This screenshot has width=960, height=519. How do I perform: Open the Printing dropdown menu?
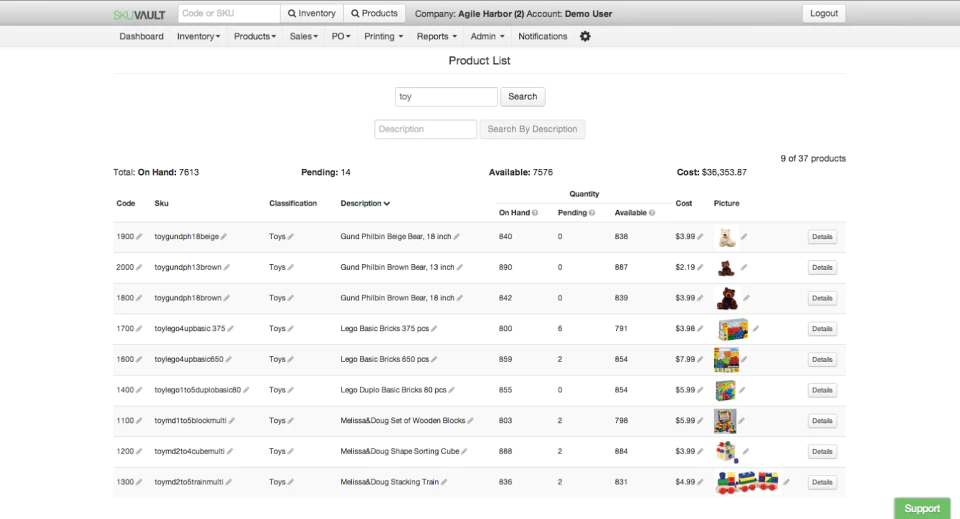tap(383, 36)
